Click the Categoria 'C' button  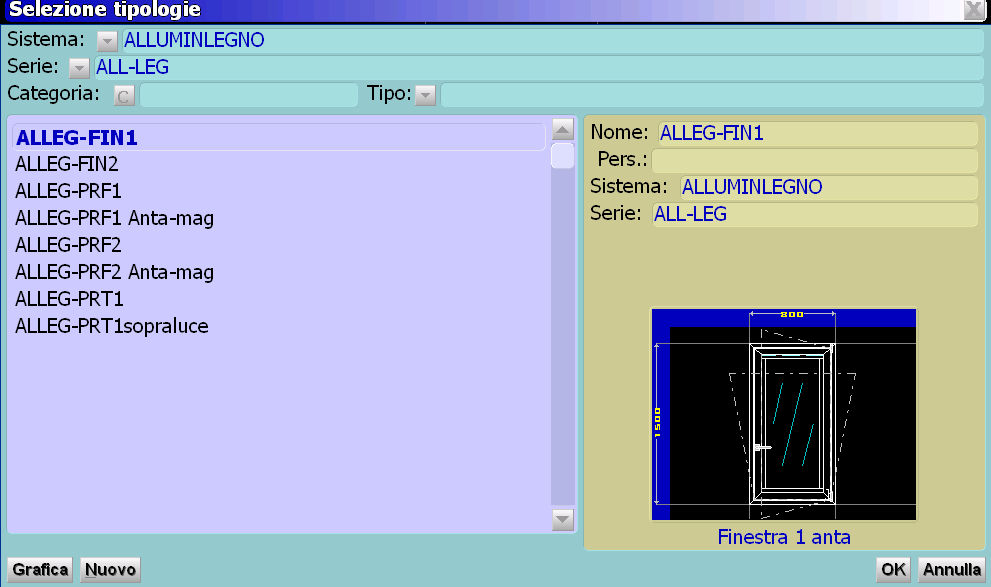click(x=124, y=95)
